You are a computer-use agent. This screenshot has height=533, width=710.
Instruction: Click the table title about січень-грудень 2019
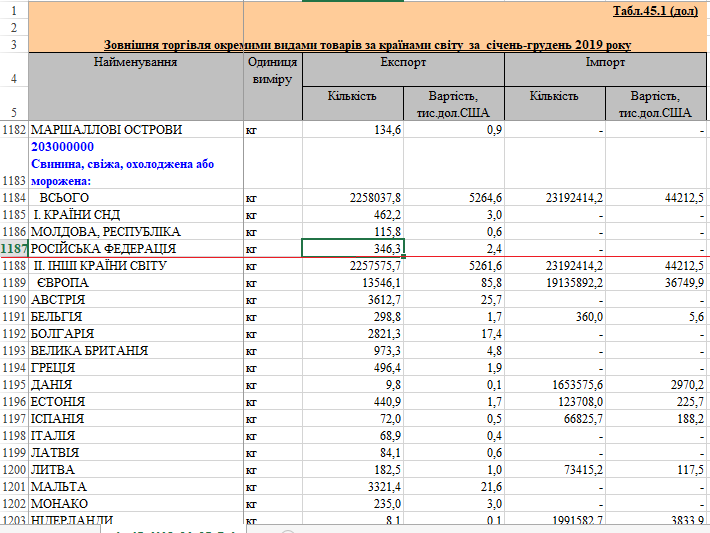(367, 45)
